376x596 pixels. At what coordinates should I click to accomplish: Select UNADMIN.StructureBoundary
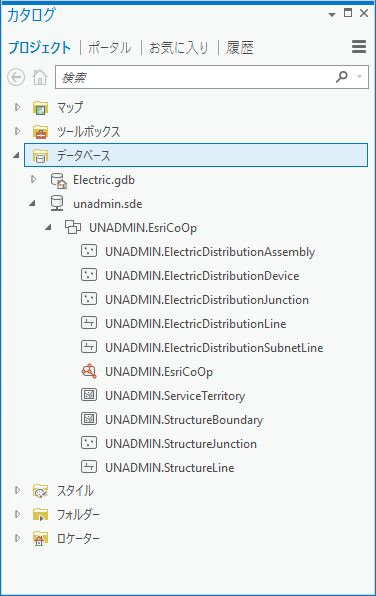pyautogui.click(x=184, y=420)
